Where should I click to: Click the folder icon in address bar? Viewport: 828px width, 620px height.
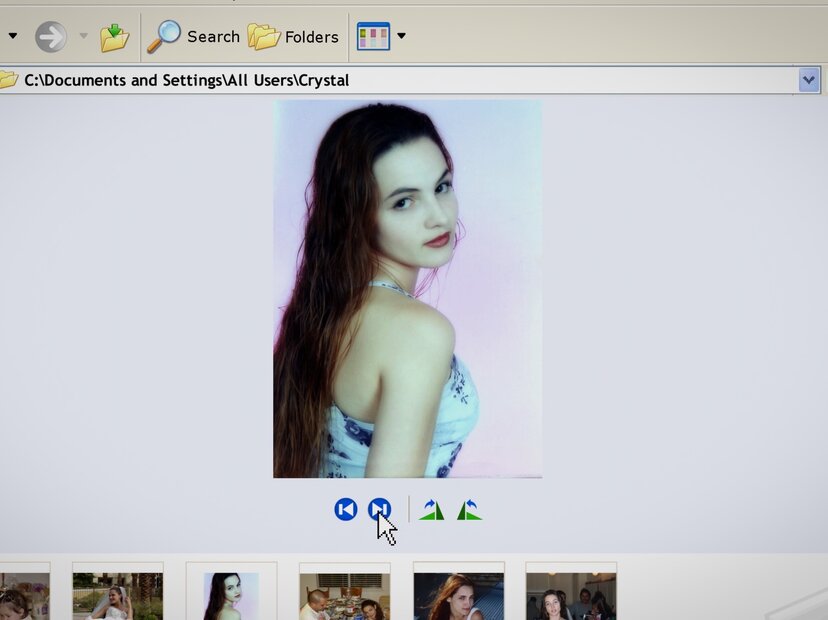coord(8,80)
